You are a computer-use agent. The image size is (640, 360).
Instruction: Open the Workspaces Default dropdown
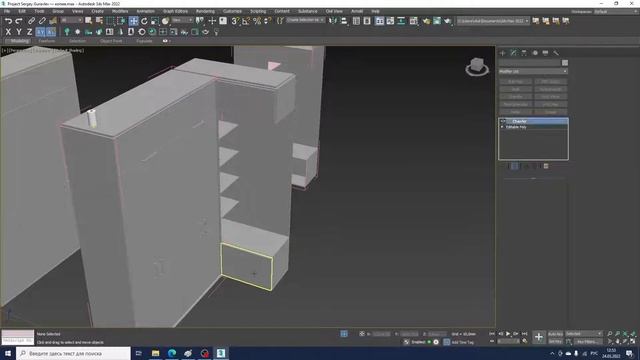point(614,11)
